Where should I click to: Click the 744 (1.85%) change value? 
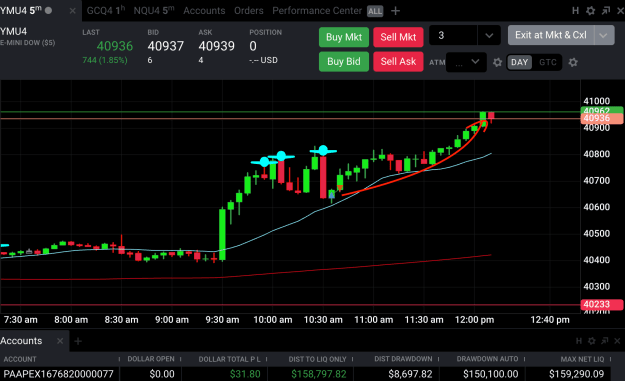tap(105, 60)
